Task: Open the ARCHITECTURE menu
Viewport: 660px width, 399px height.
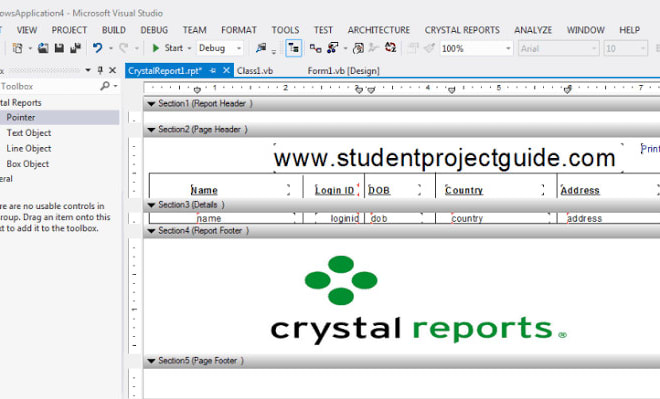Action: coord(378,30)
